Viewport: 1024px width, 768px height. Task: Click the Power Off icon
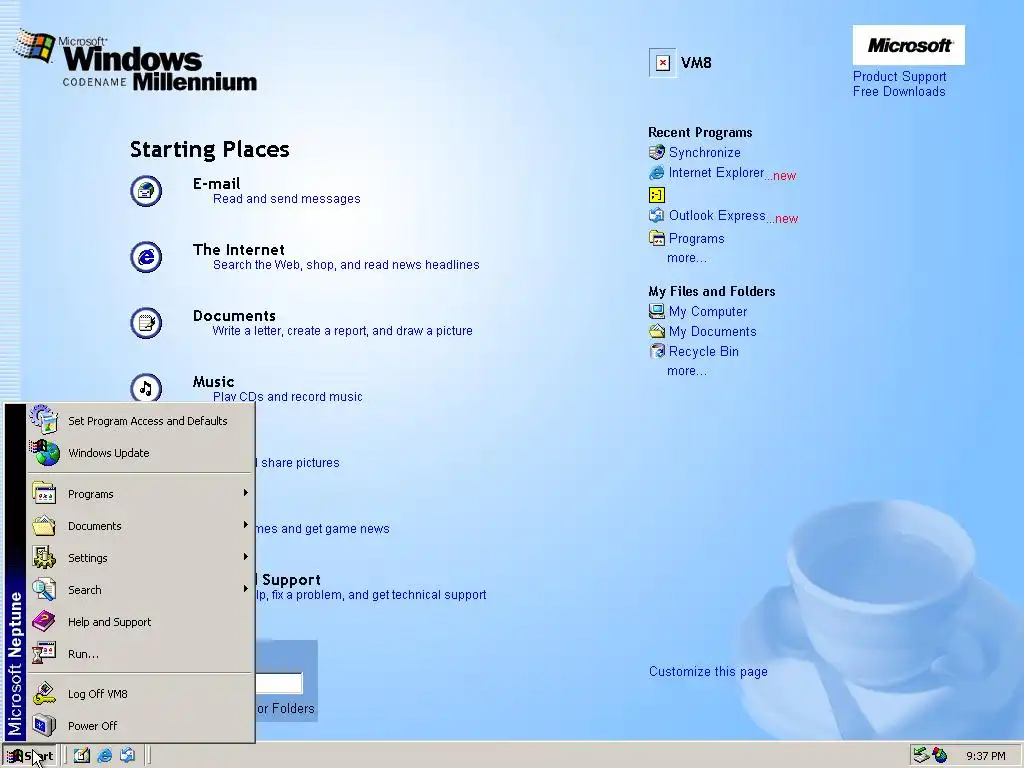tap(44, 726)
